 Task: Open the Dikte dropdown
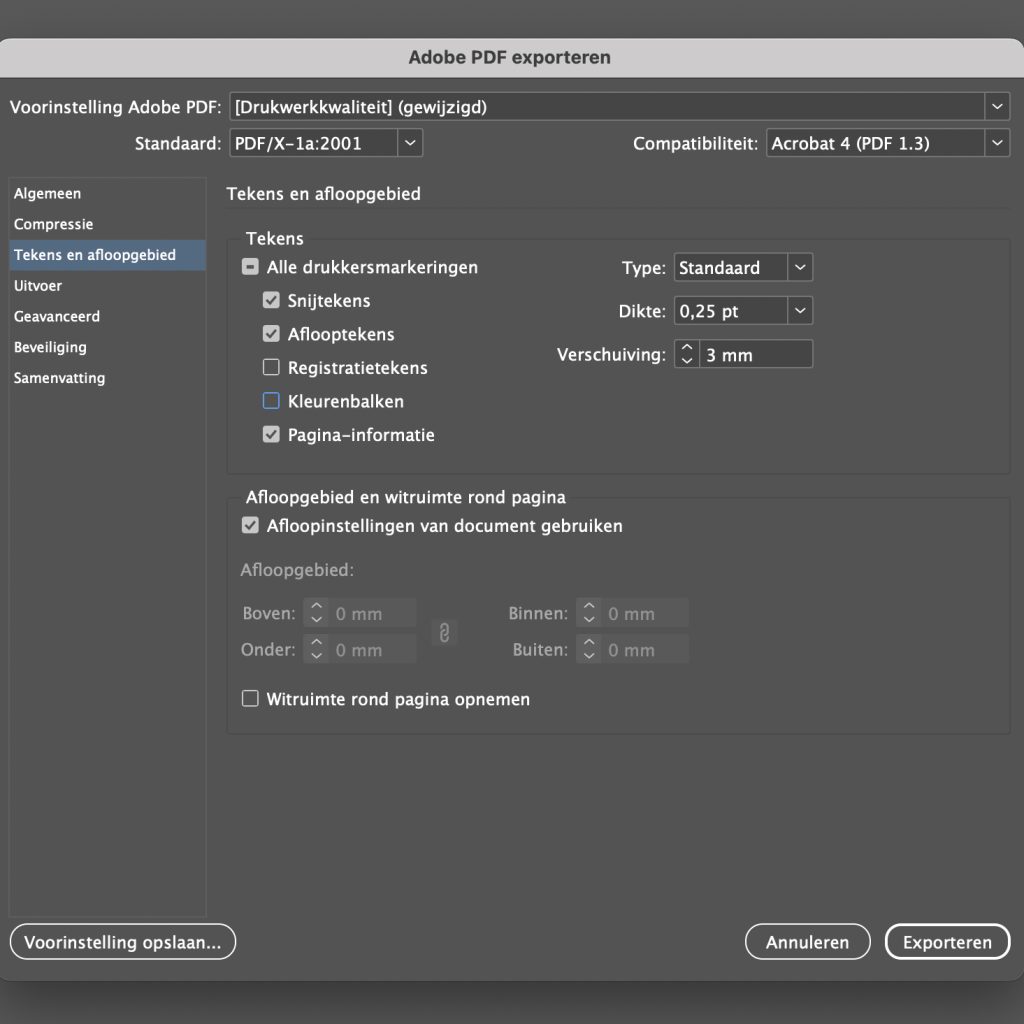tap(798, 310)
